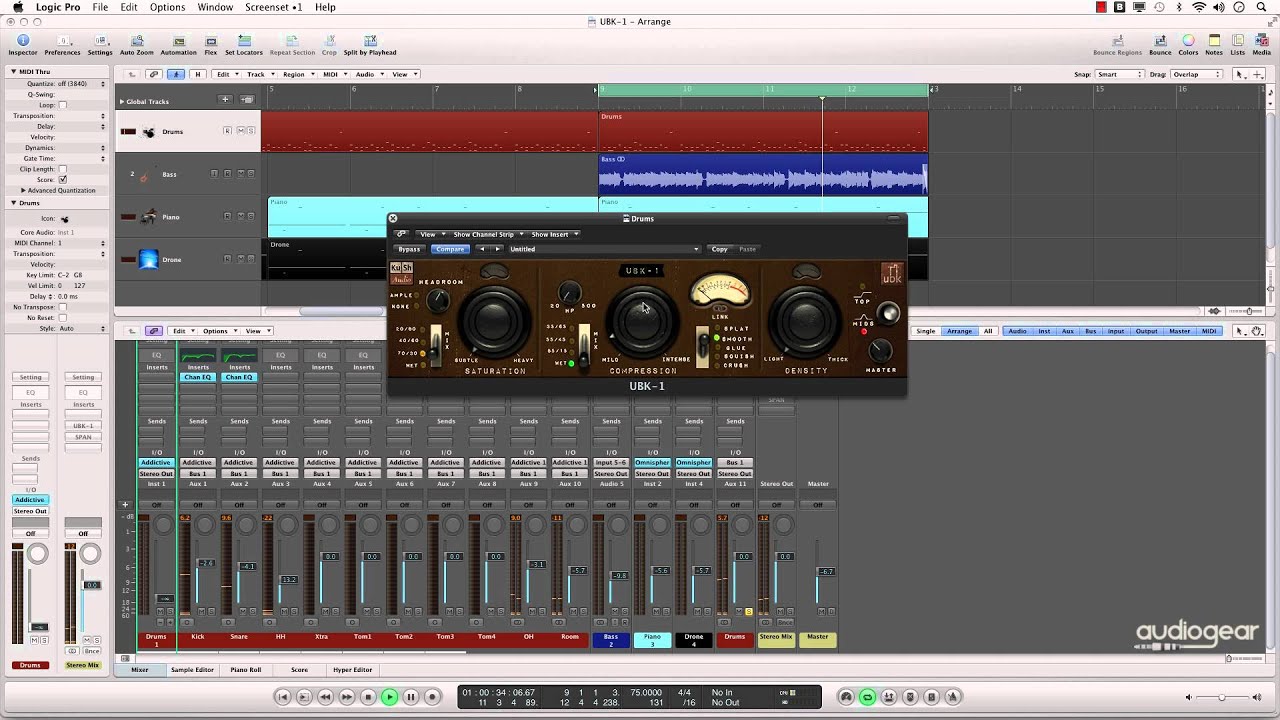Click the add track plus button
The image size is (1280, 720).
(225, 100)
